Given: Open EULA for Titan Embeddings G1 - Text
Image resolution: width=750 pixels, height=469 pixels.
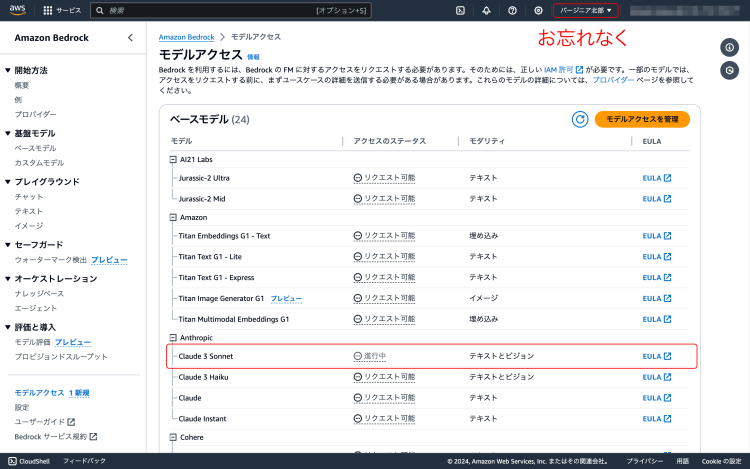Looking at the screenshot, I should 657,236.
